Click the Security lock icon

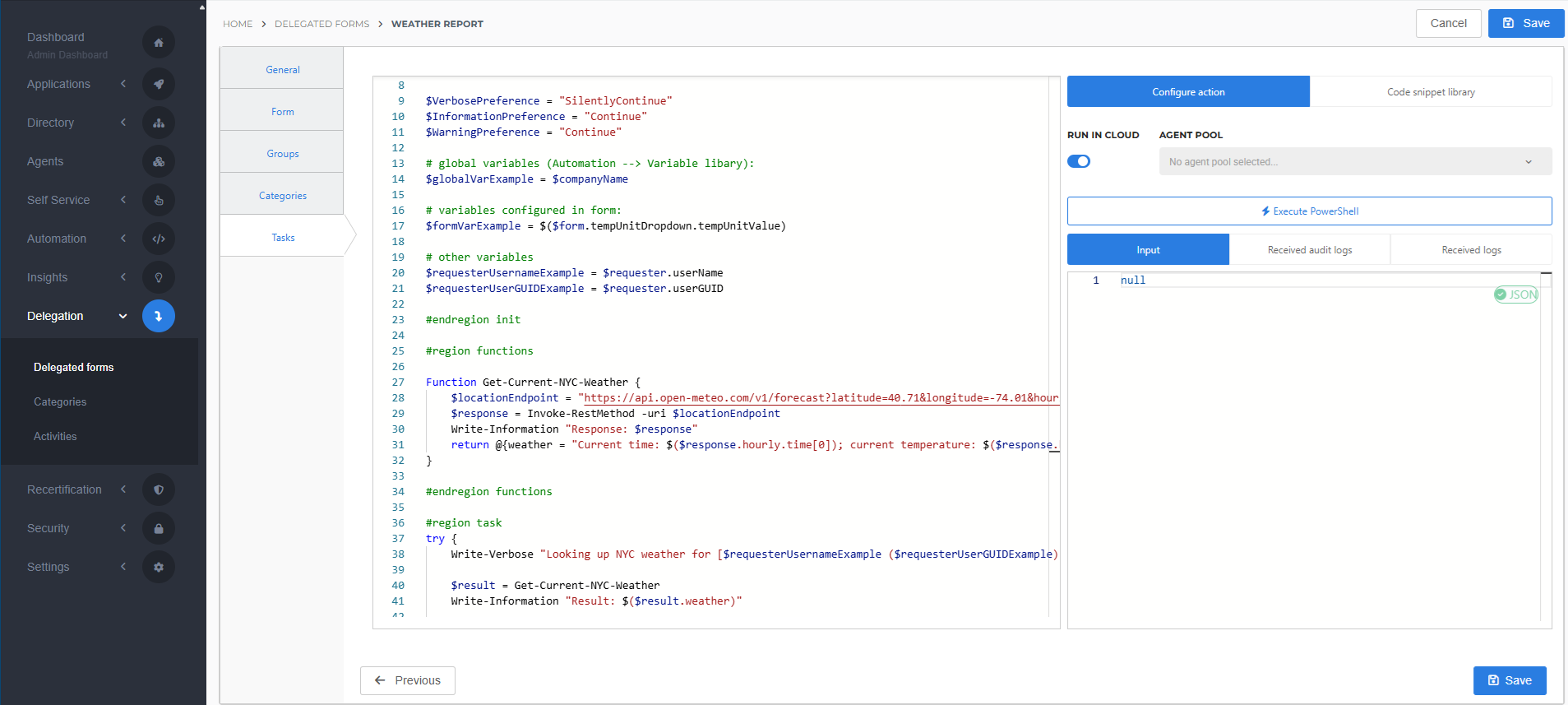coord(159,528)
